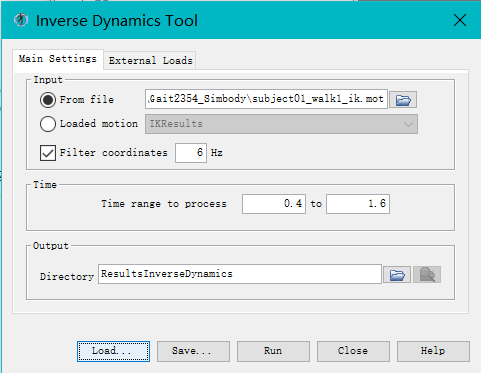Click the "Hz" unit label
Image resolution: width=481 pixels, height=373 pixels.
tap(217, 153)
